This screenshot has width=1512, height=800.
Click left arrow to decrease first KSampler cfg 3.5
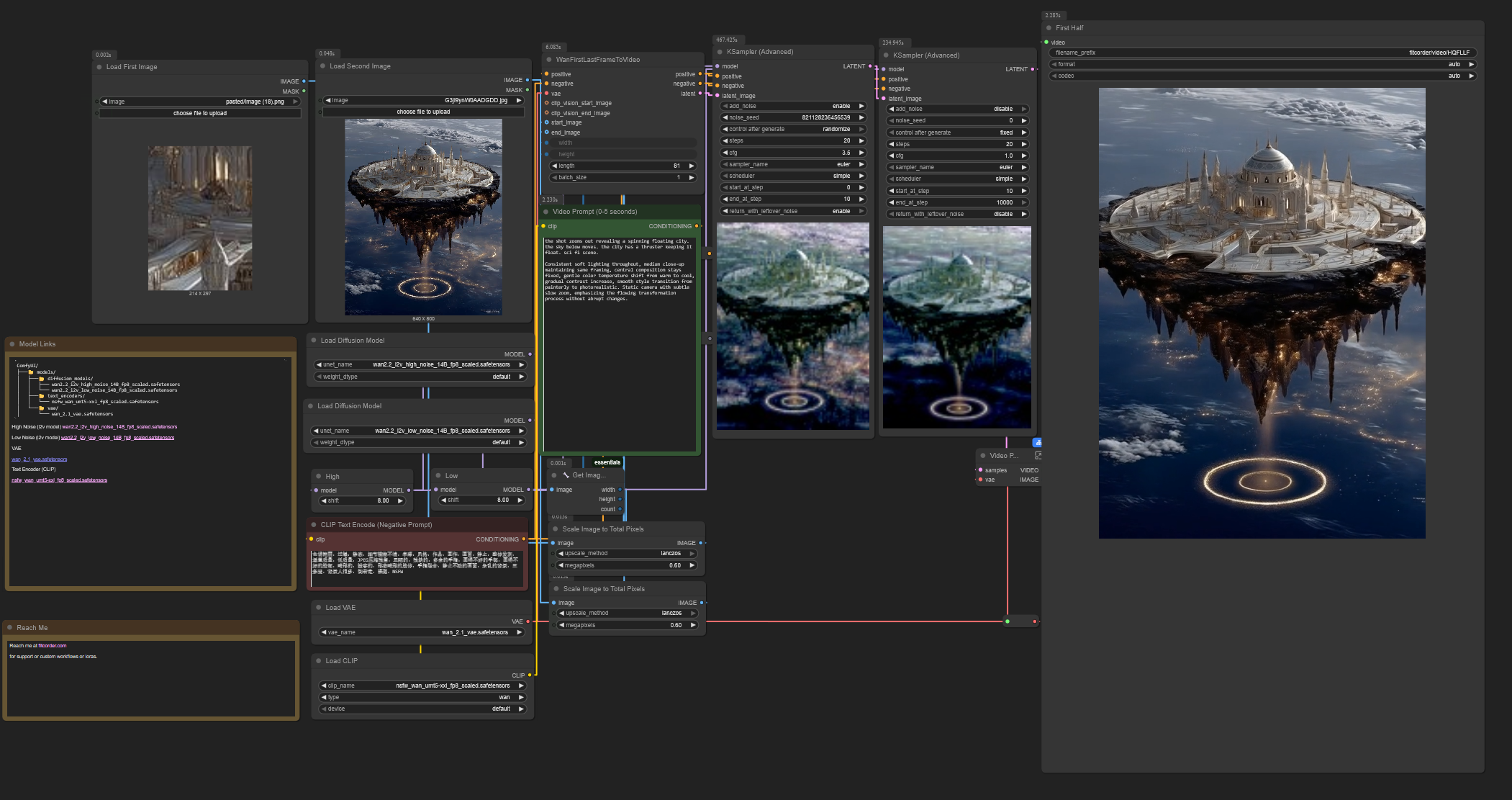725,153
